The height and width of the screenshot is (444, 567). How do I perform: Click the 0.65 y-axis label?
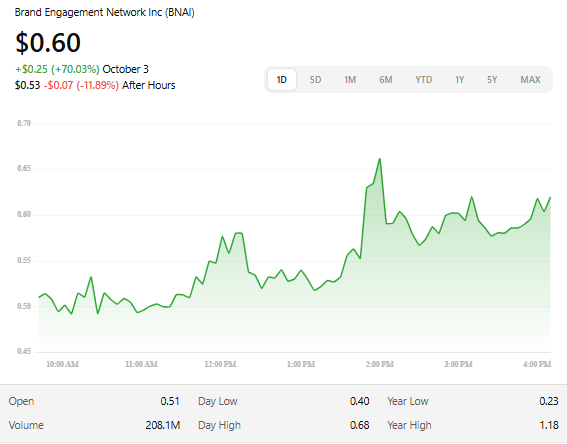(x=24, y=168)
